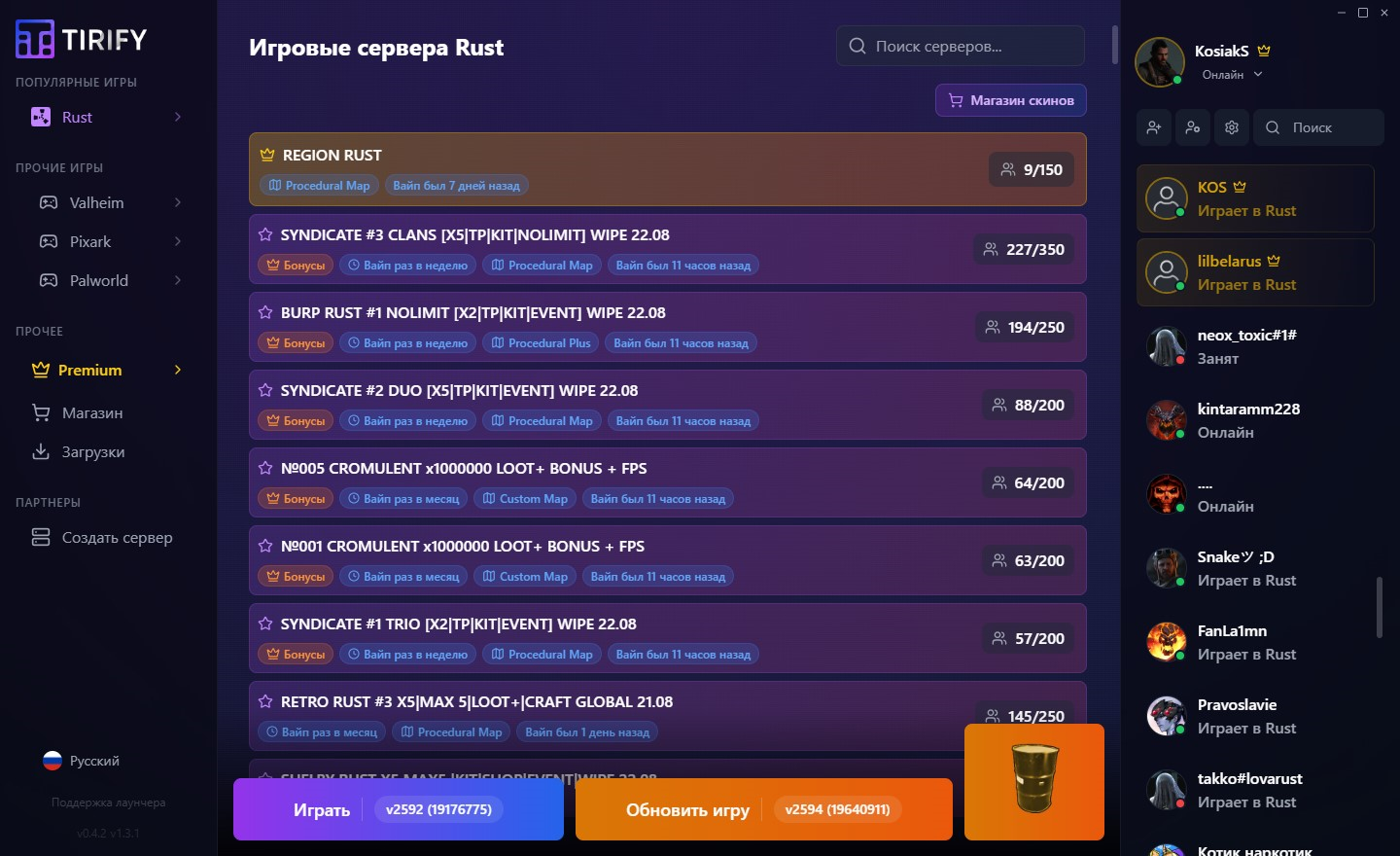
Task: Open neox_toxic#1# avatar
Action: tap(1166, 346)
